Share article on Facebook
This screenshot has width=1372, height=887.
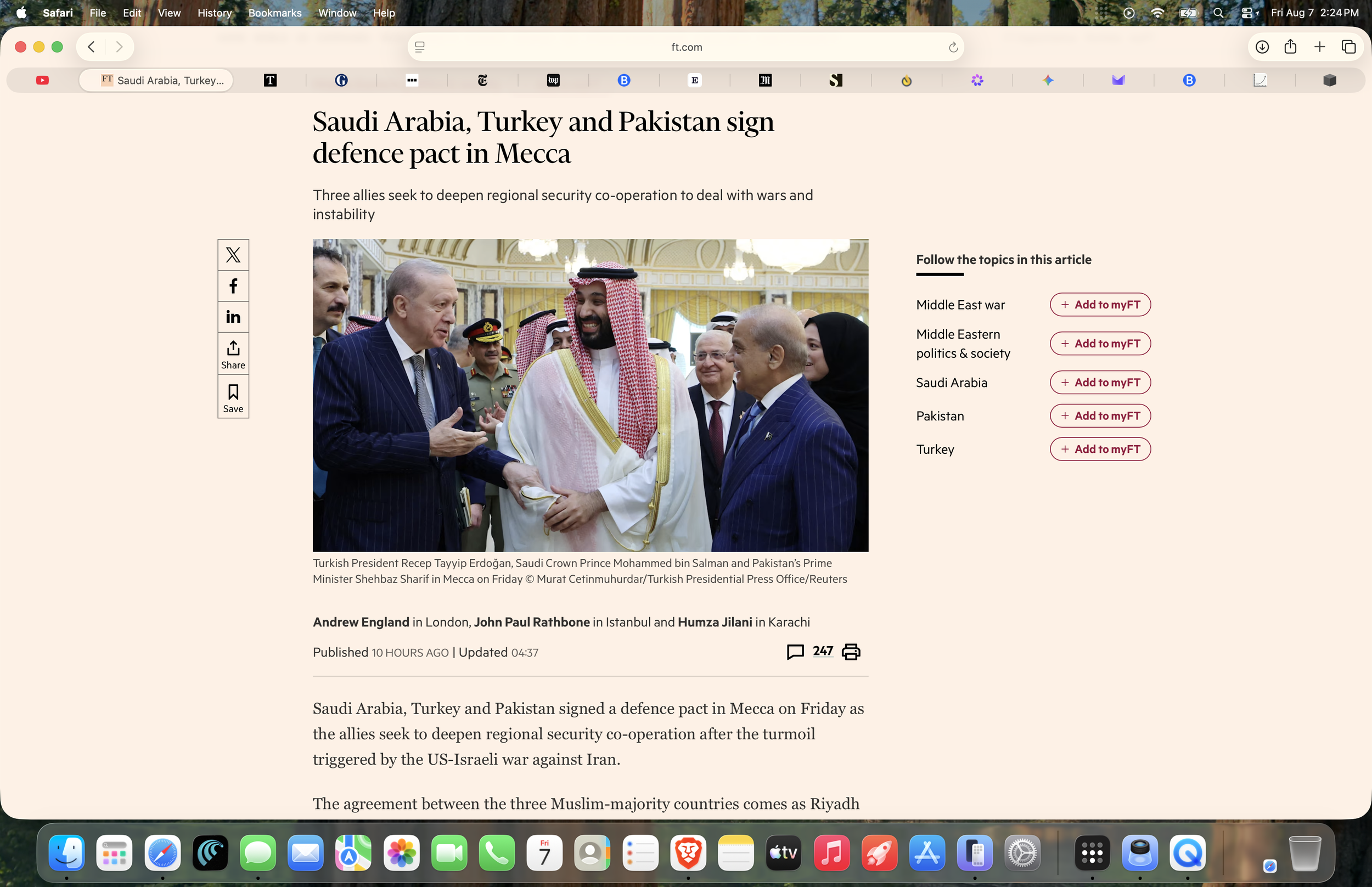point(233,285)
